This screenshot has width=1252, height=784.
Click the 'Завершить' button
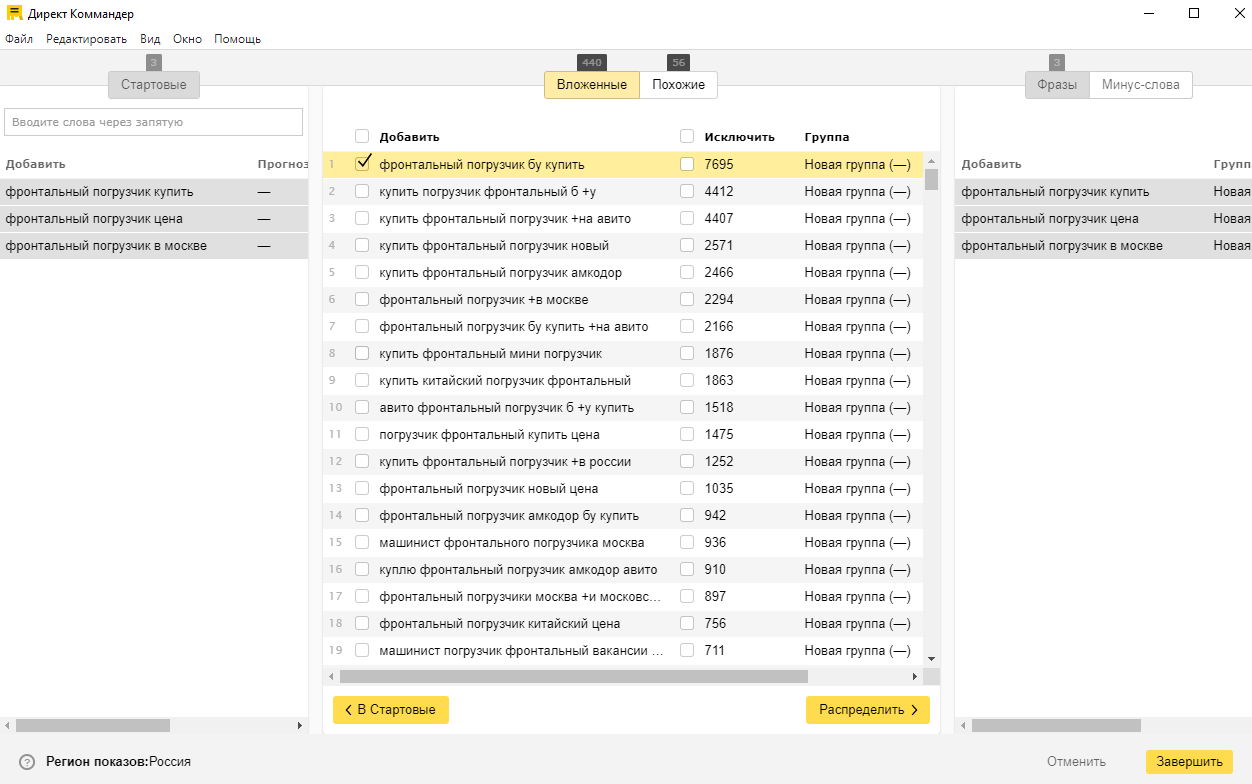(1189, 762)
